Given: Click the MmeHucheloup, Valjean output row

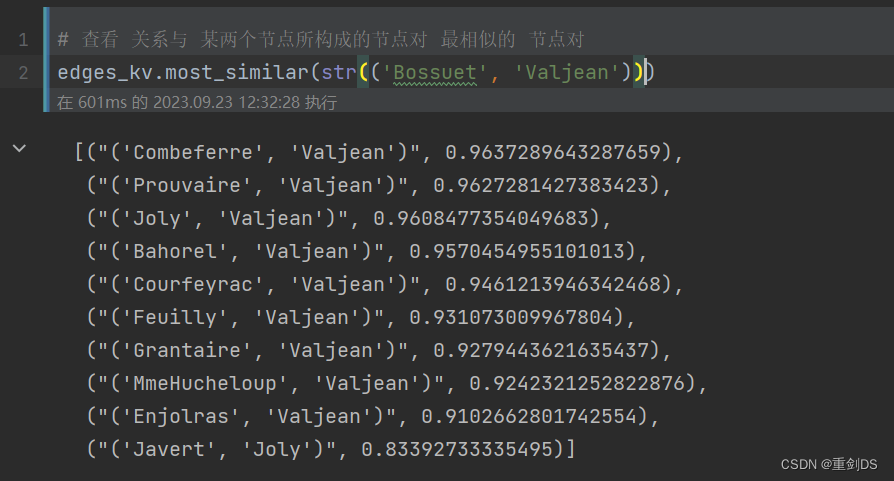Looking at the screenshot, I should point(397,384).
